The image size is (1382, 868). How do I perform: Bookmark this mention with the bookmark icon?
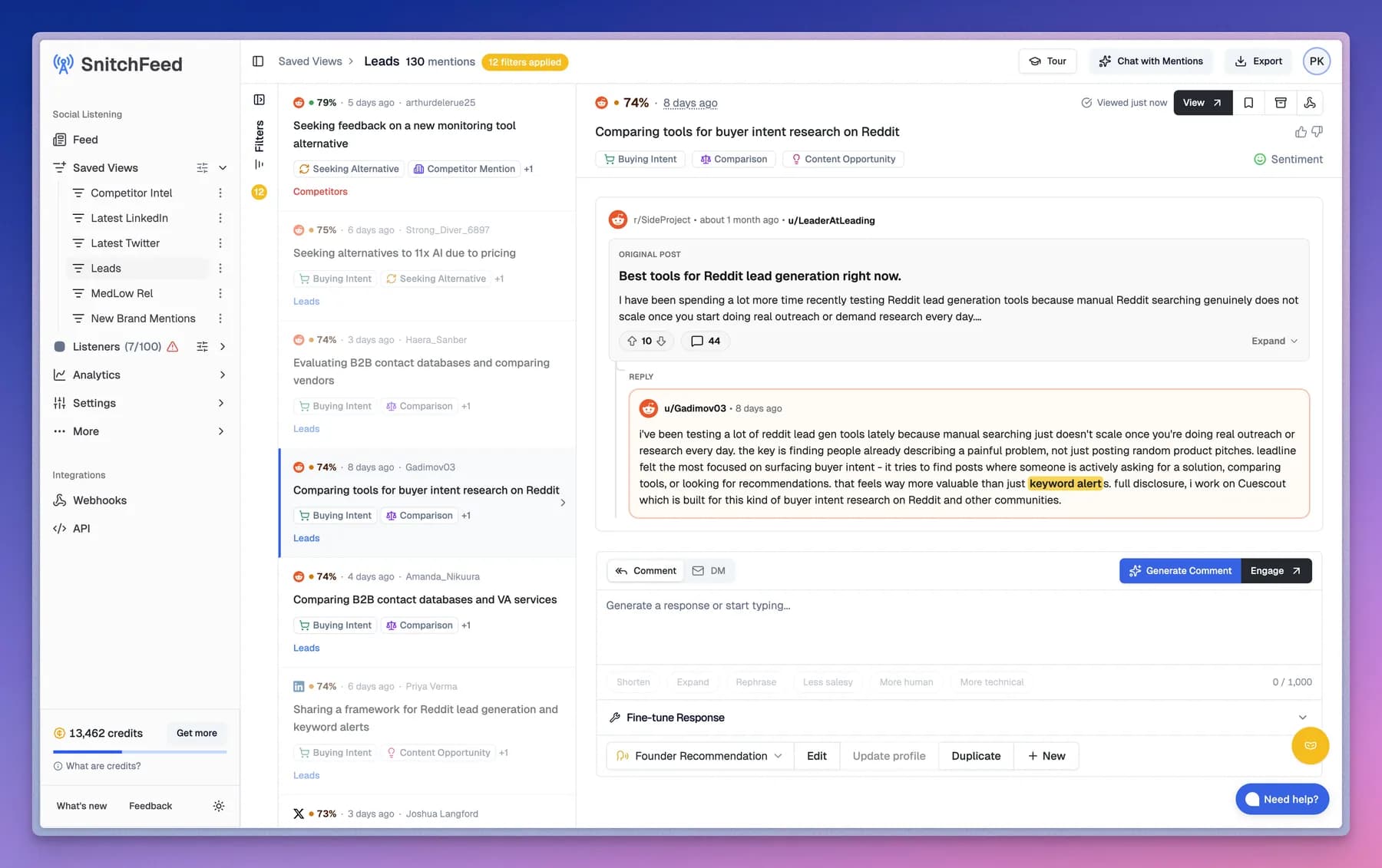tap(1248, 103)
